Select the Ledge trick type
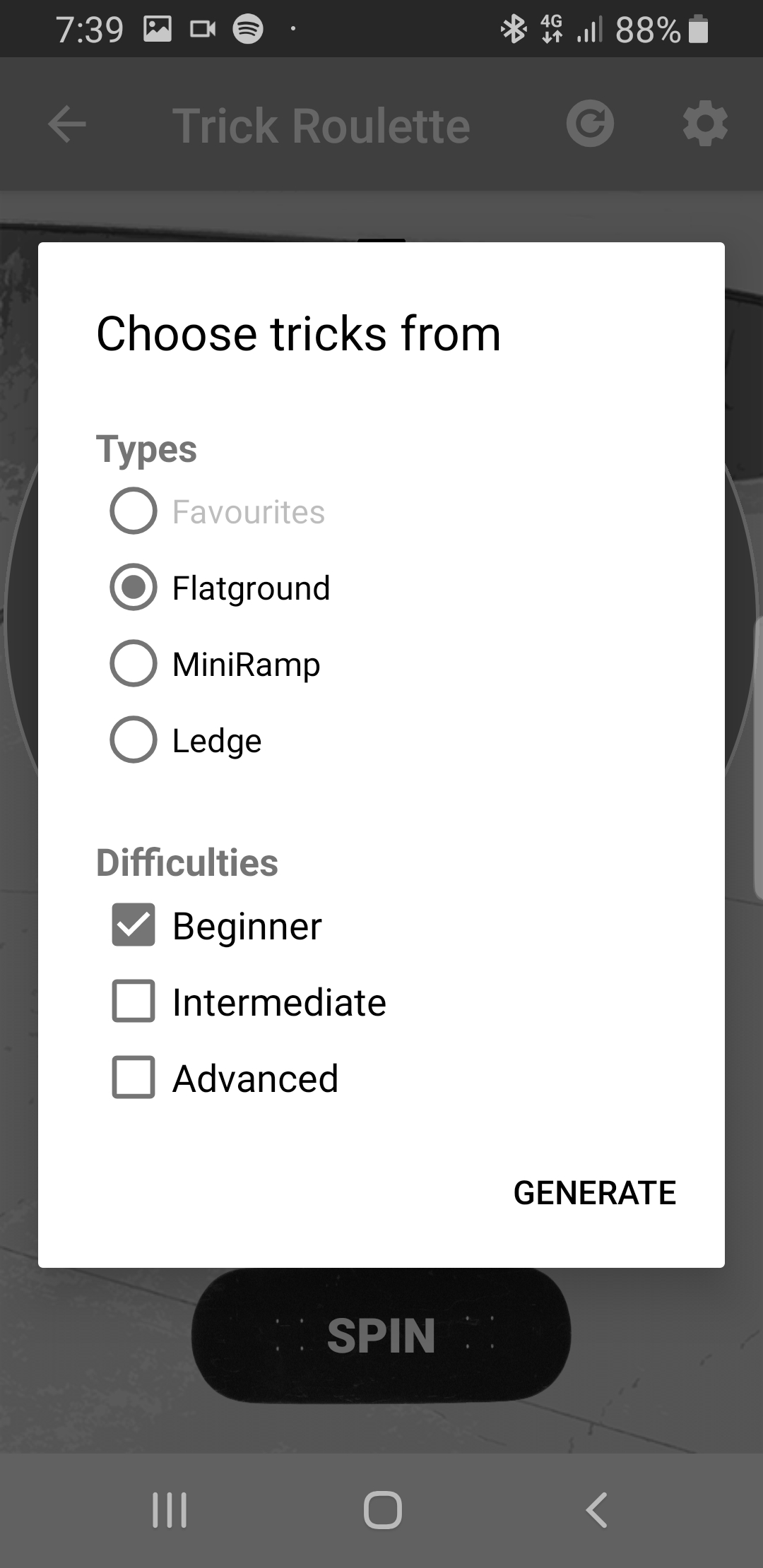The width and height of the screenshot is (763, 1568). (x=134, y=740)
